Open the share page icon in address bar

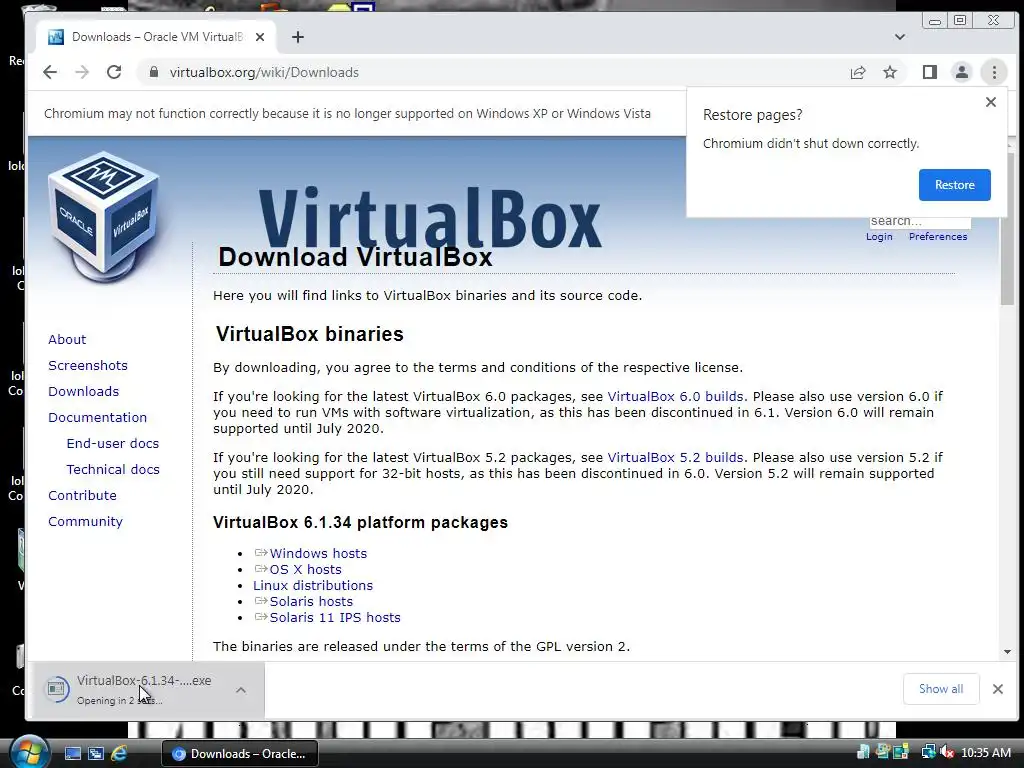pos(858,72)
